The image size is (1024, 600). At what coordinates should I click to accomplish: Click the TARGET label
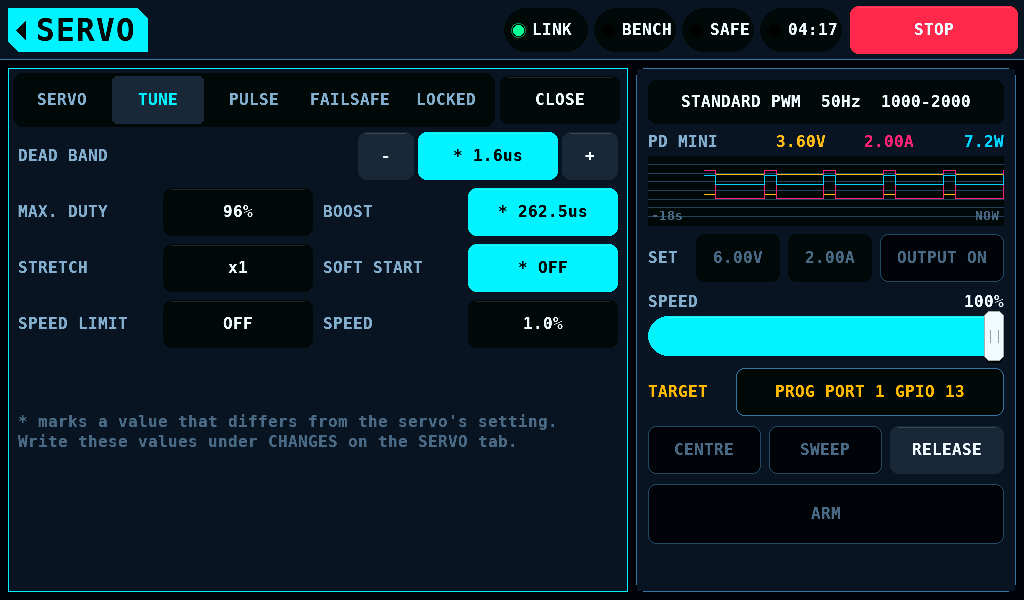coord(677,392)
